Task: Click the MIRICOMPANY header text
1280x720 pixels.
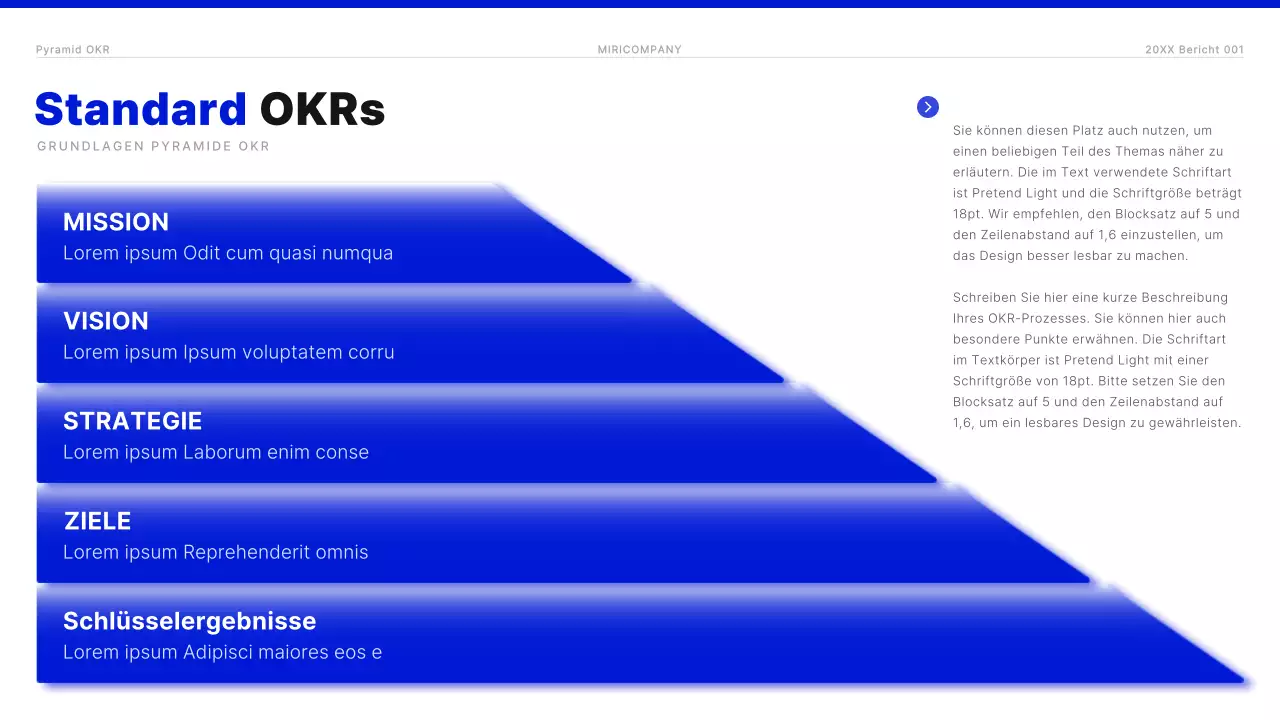Action: 640,50
